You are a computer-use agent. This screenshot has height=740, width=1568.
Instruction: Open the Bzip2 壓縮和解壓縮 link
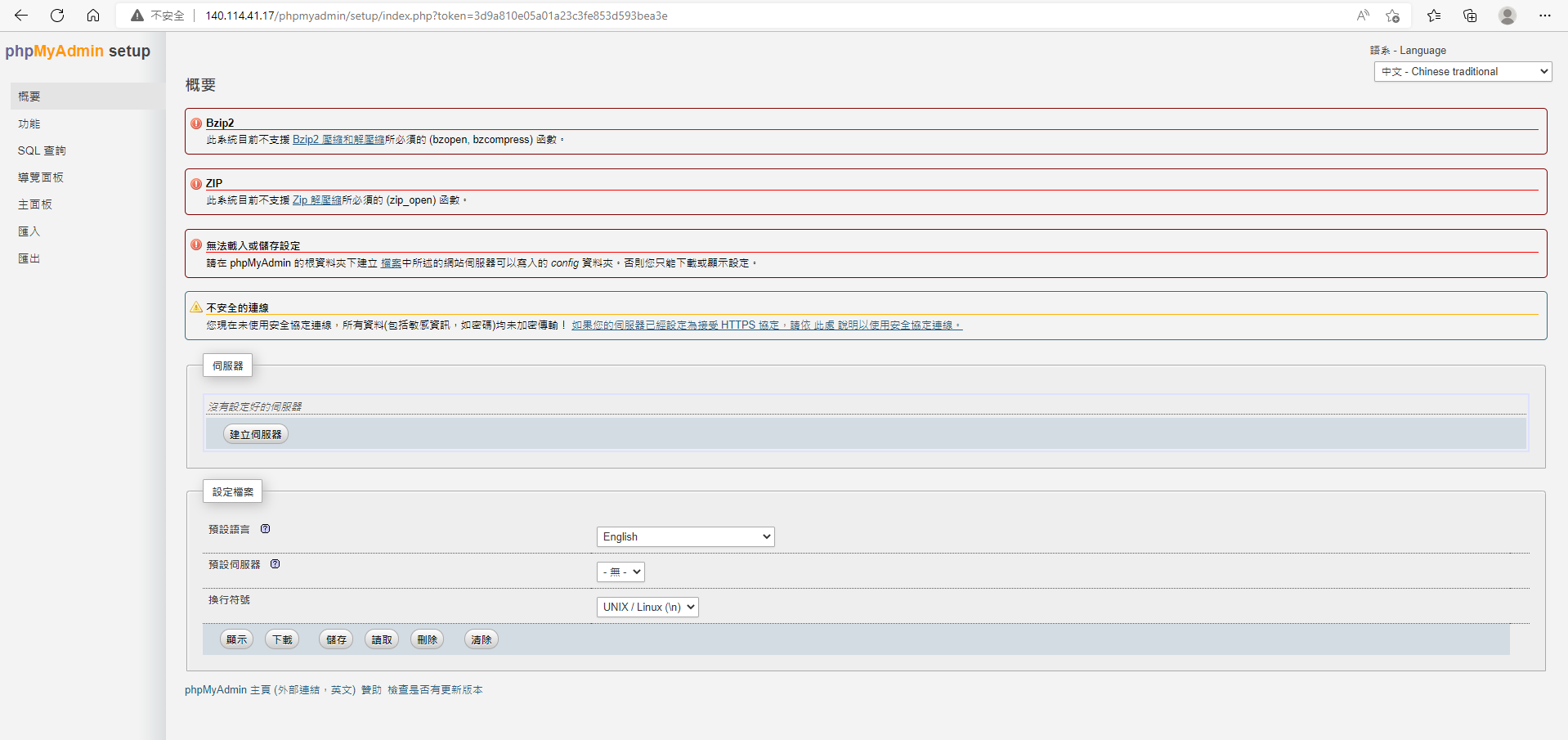[338, 140]
